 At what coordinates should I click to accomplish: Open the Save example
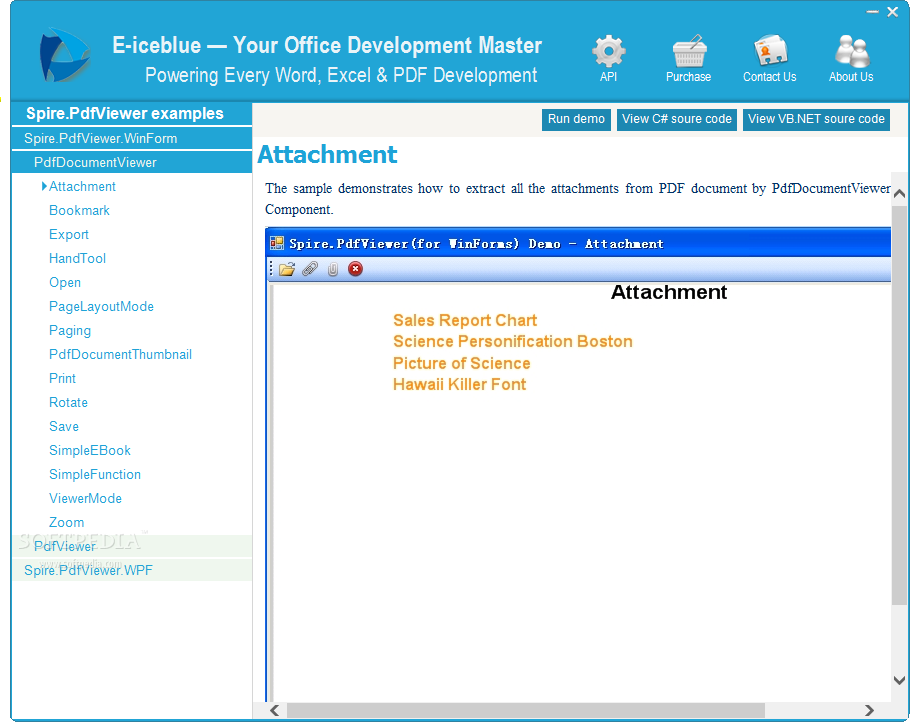64,427
